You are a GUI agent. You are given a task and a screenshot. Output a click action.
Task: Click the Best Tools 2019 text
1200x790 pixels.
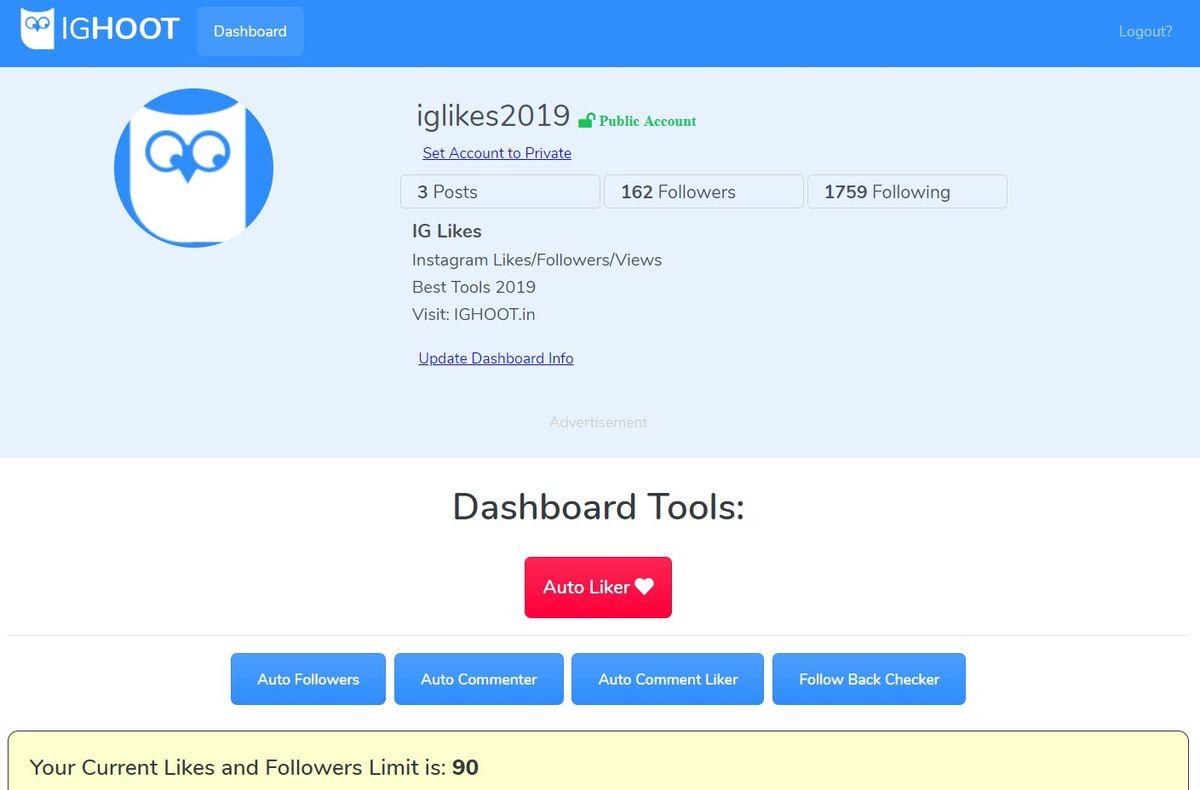[x=474, y=287]
